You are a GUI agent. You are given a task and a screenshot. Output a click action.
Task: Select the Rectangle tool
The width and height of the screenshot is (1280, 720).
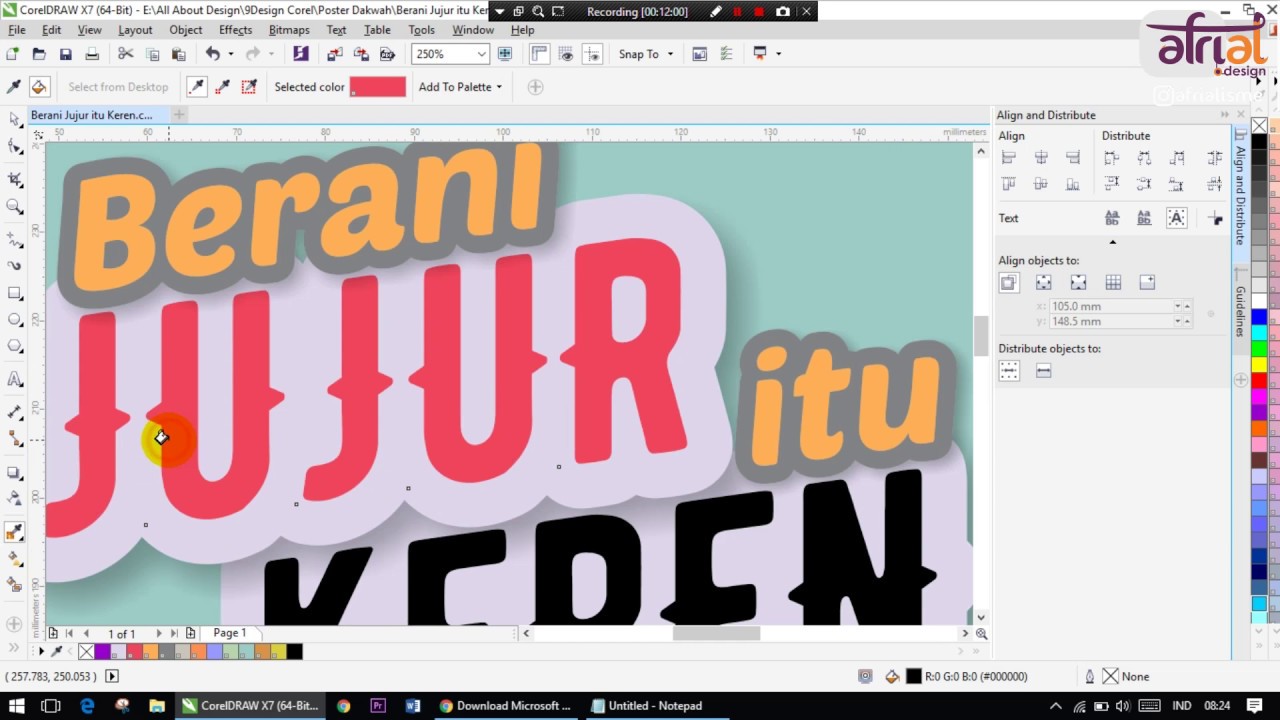point(14,294)
